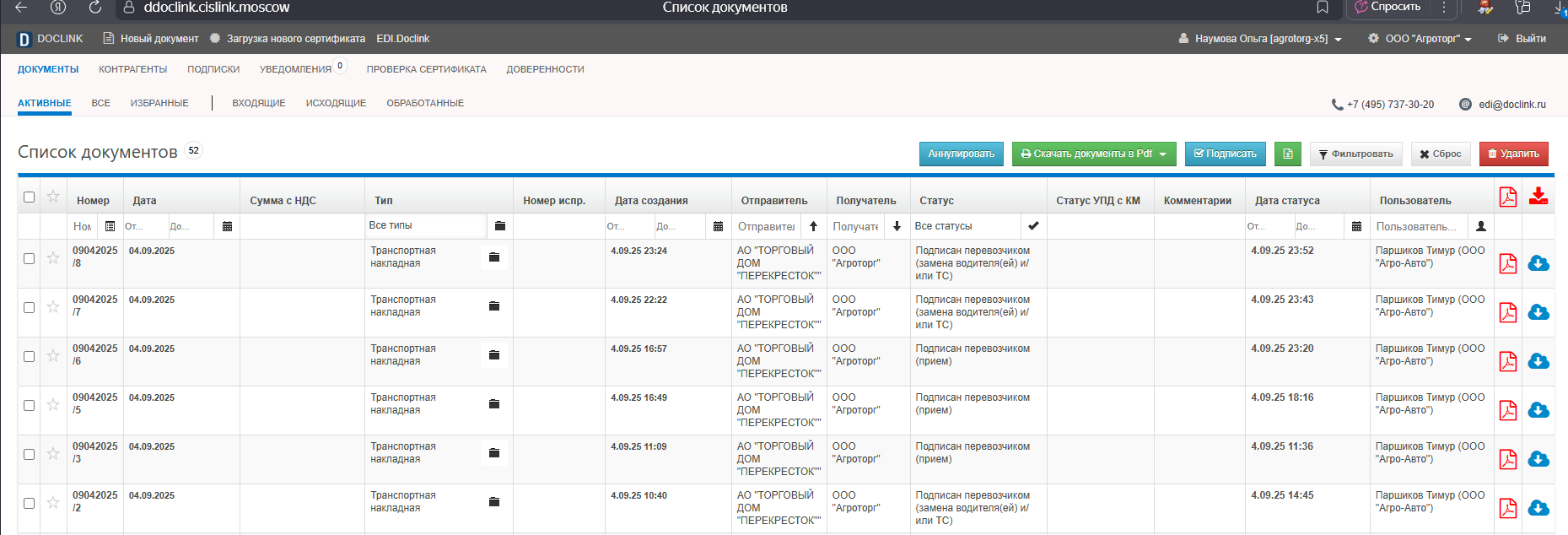Image resolution: width=1568 pixels, height=535 pixels.
Task: Open the Все статусы status filter dropdown
Action: tap(967, 226)
